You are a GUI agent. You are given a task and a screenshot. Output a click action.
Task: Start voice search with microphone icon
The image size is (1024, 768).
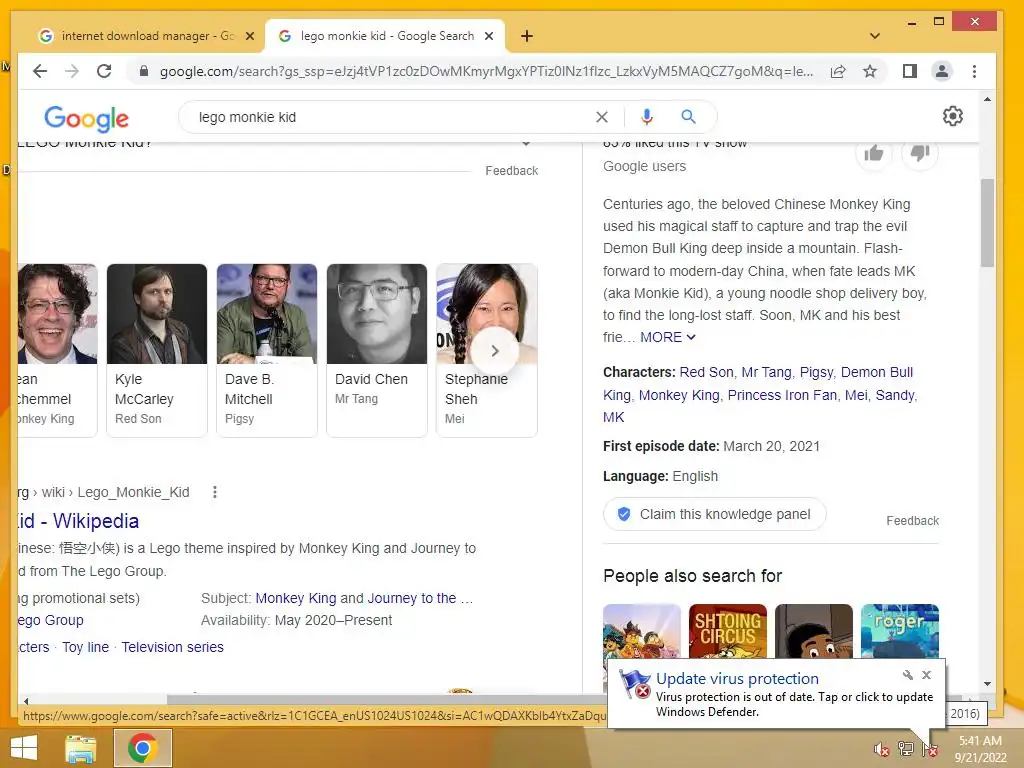647,117
